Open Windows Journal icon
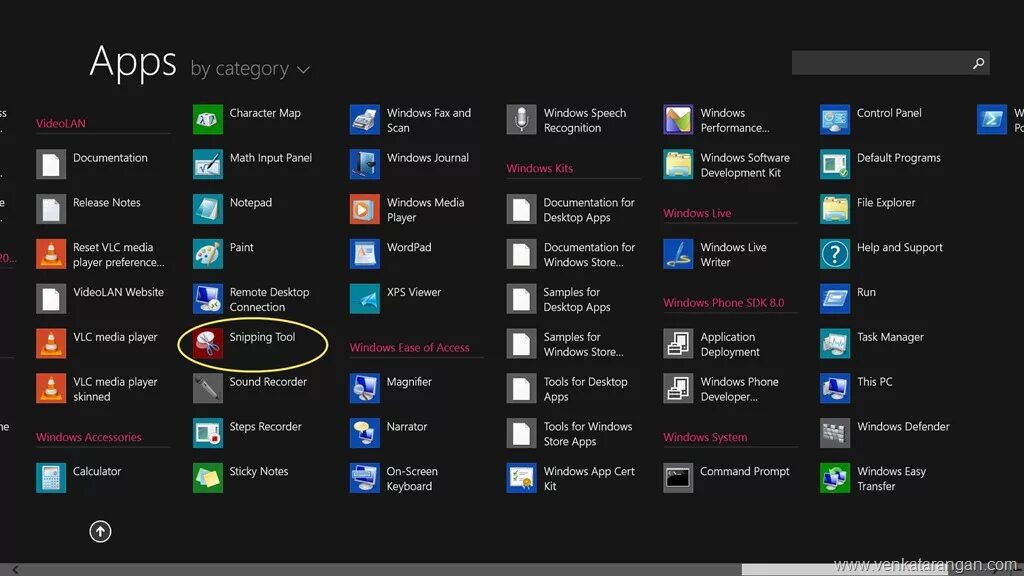Screen dimensions: 1024x576 pyautogui.click(x=364, y=165)
